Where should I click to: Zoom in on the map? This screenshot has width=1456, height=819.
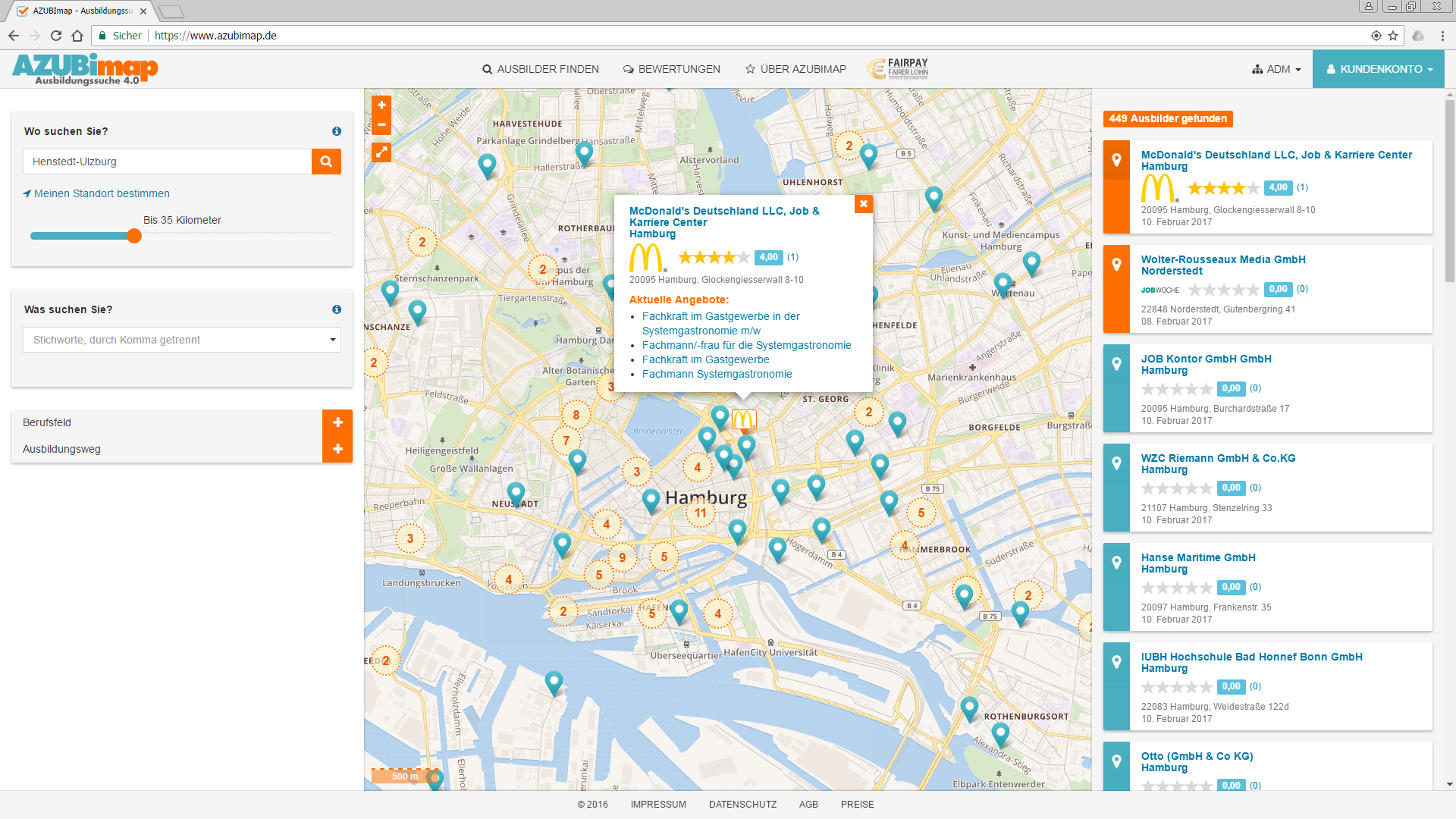point(381,105)
